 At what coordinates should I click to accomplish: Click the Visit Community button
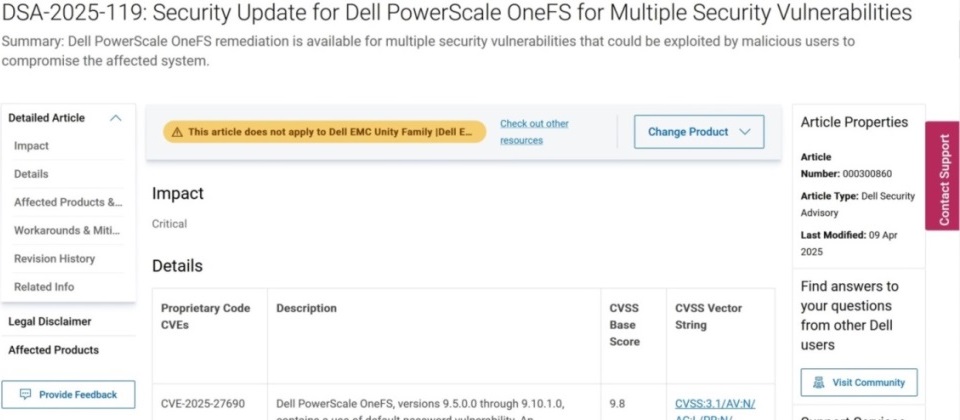pyautogui.click(x=859, y=383)
